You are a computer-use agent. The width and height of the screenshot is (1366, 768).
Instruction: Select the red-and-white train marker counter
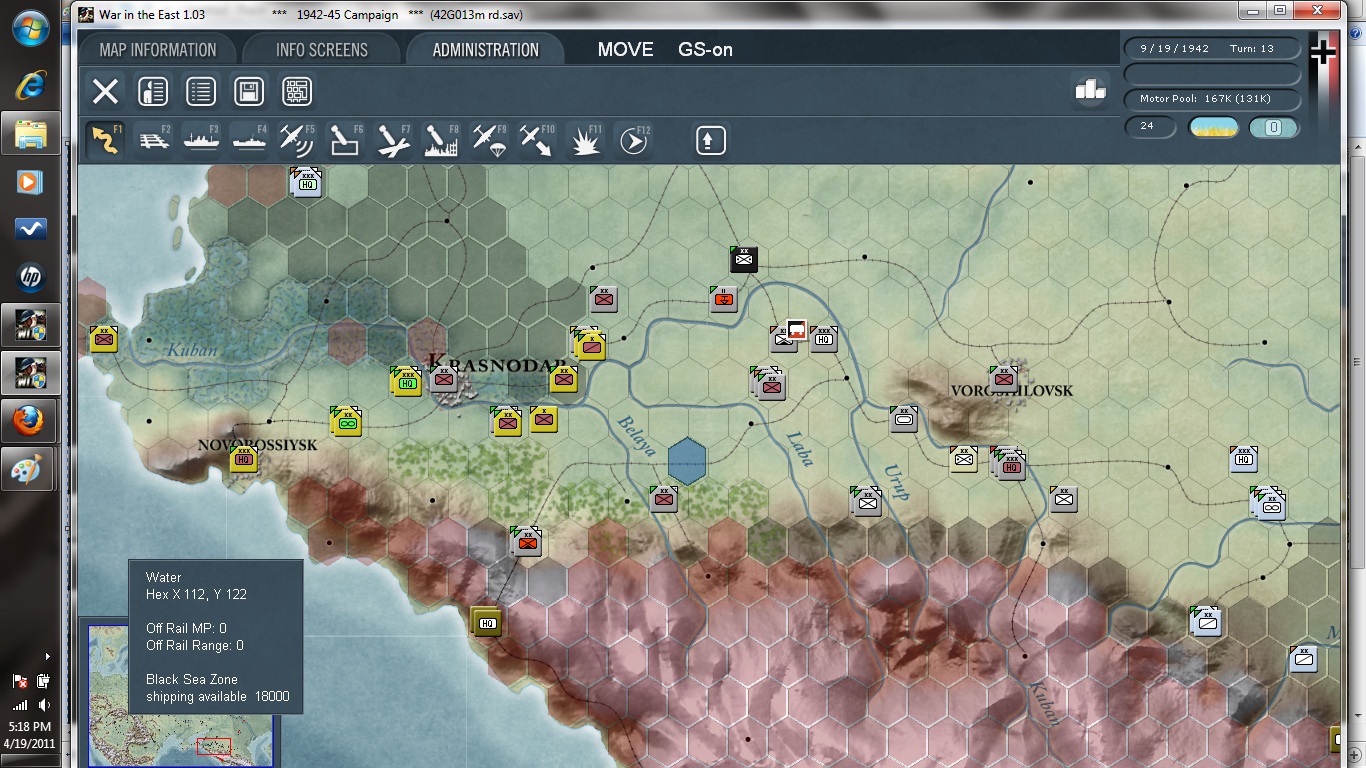click(796, 330)
